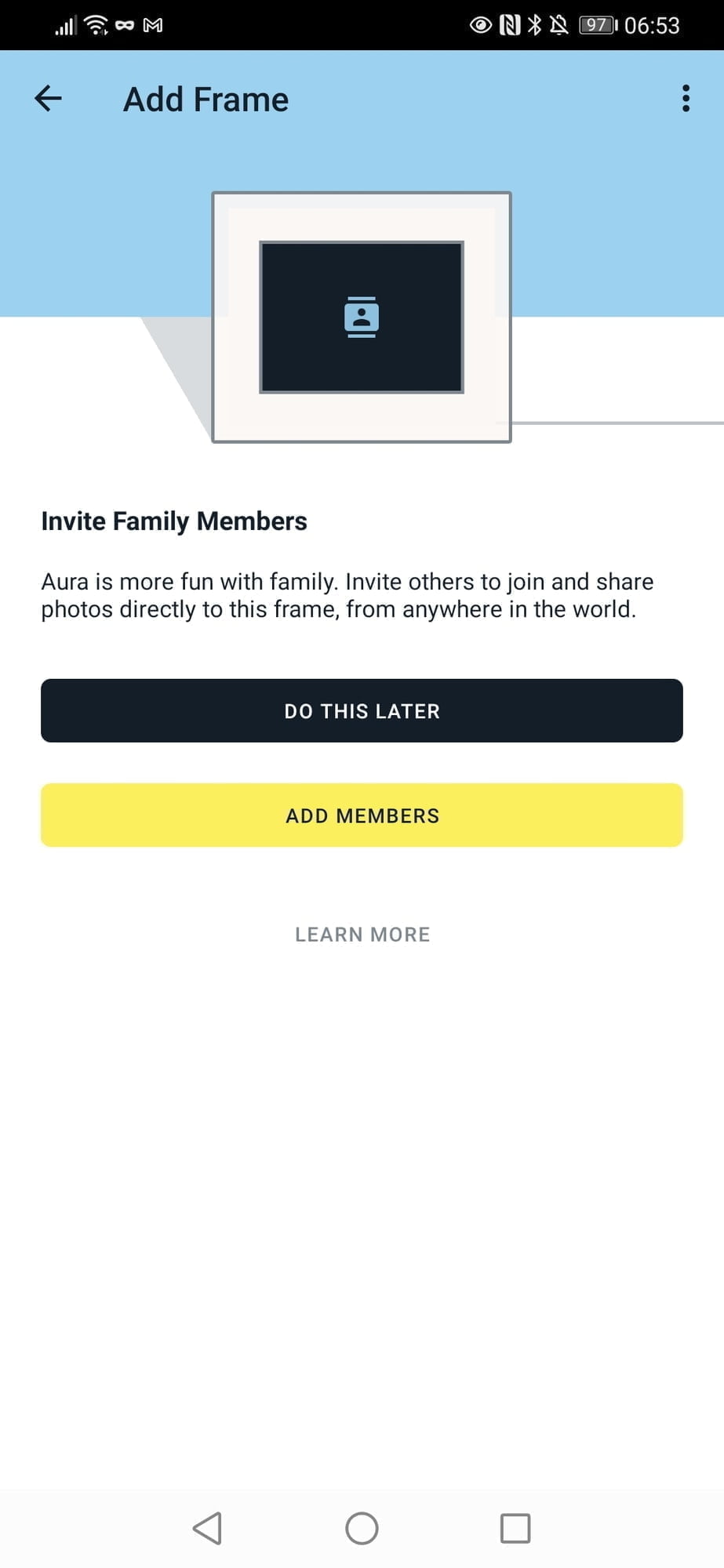
Task: Tap the battery level indicator showing 97
Action: 598,25
